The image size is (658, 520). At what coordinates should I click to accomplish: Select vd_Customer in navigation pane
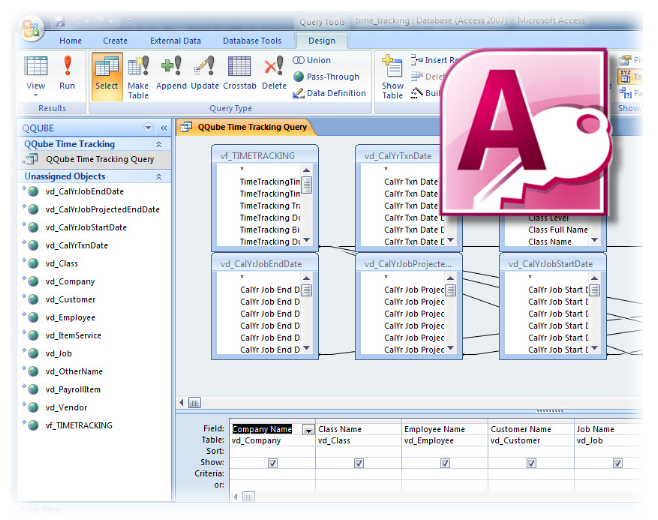tap(70, 300)
